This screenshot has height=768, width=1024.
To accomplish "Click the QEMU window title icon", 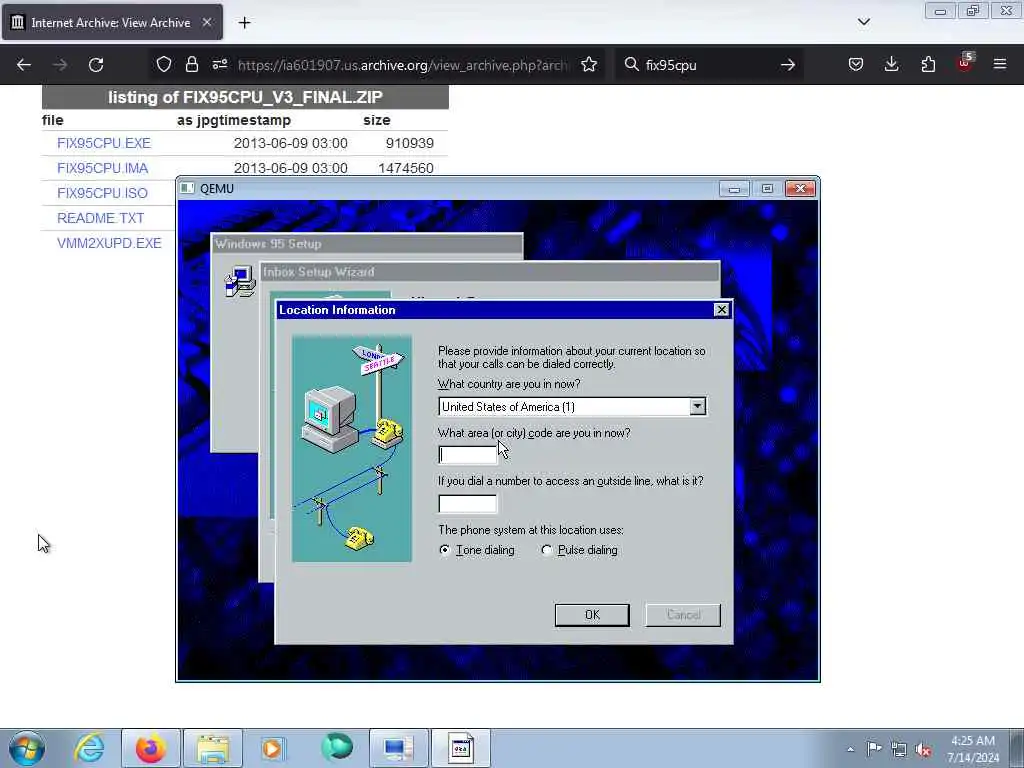I will point(187,188).
